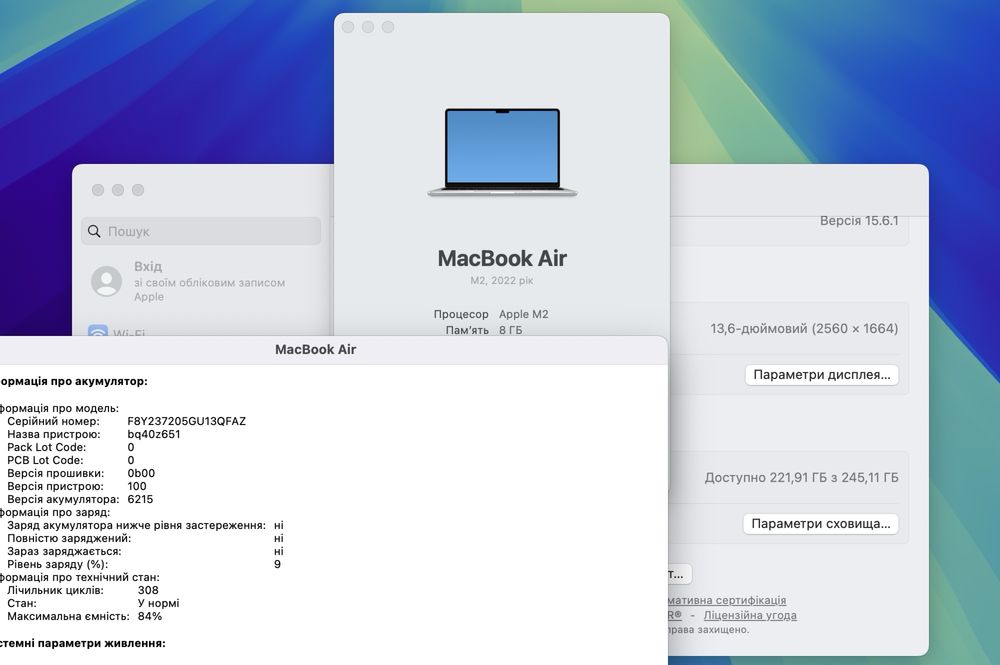Click the M2, 2022 рік subtitle
This screenshot has width=1000, height=665.
[502, 281]
